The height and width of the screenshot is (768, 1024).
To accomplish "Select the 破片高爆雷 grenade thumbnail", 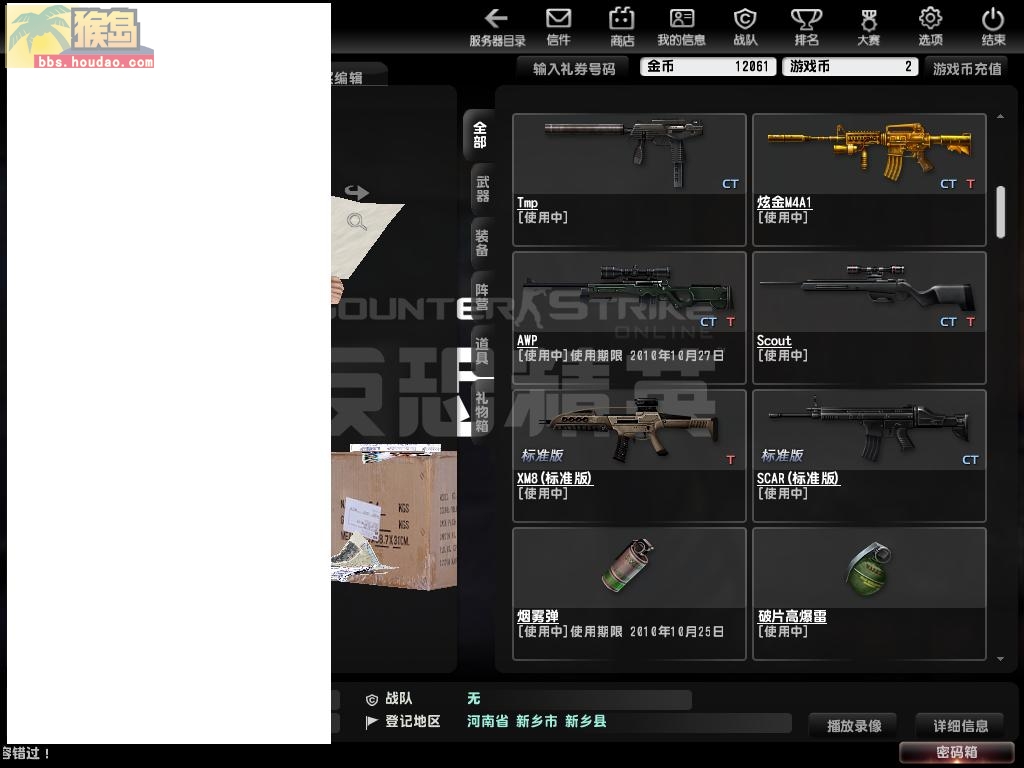I will [869, 568].
